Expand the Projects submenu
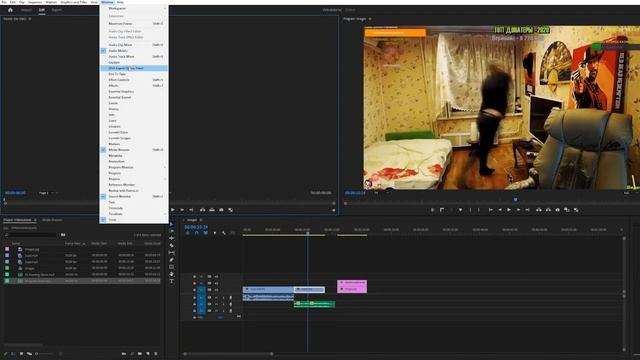Viewport: 640px width, 360px height. 134,179
